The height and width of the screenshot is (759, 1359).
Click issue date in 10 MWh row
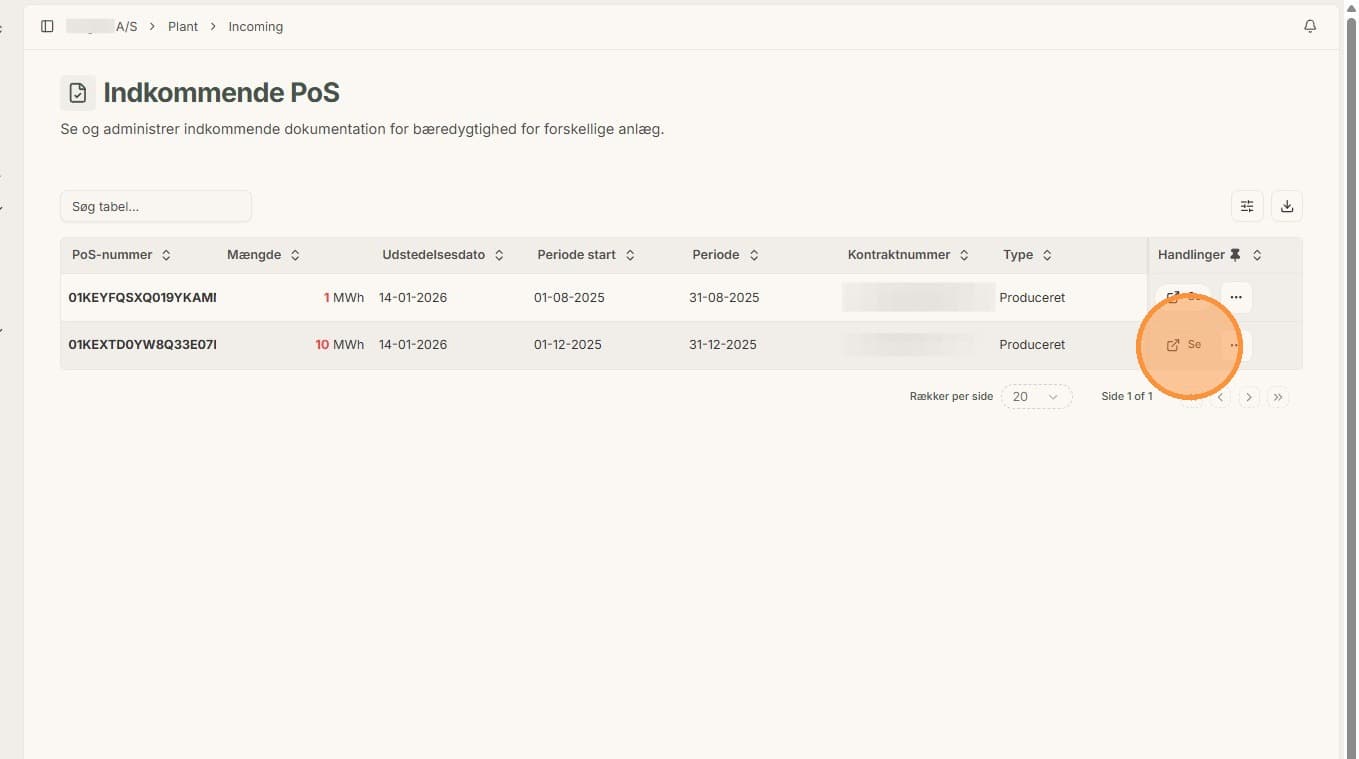click(x=413, y=345)
